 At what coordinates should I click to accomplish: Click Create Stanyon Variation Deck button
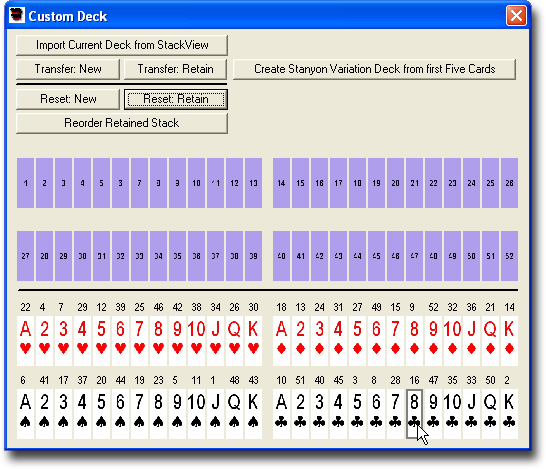[x=374, y=69]
